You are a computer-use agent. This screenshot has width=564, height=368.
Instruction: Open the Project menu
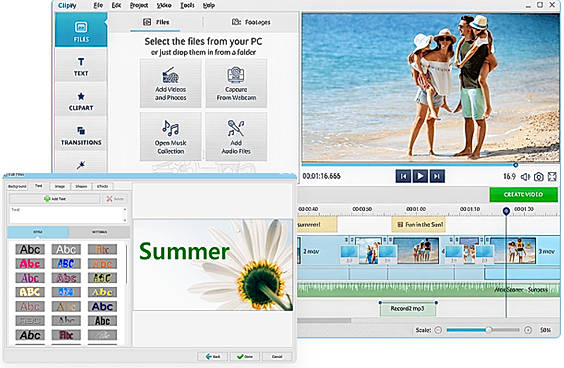point(139,5)
